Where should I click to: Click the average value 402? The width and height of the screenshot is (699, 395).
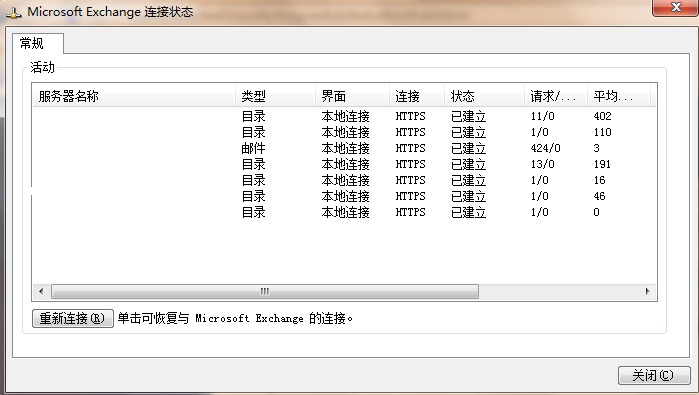pyautogui.click(x=602, y=116)
